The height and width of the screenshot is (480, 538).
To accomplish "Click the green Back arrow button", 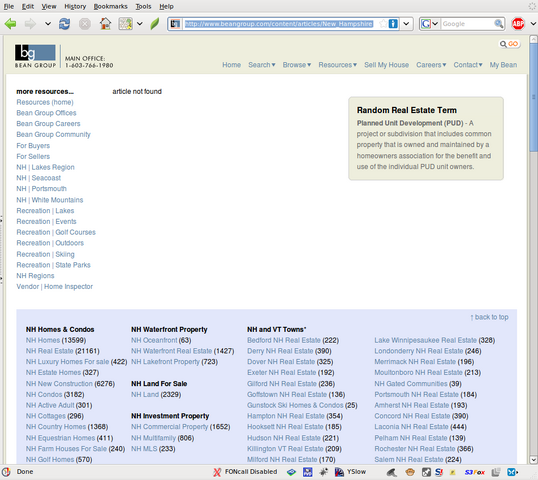I will coord(11,24).
